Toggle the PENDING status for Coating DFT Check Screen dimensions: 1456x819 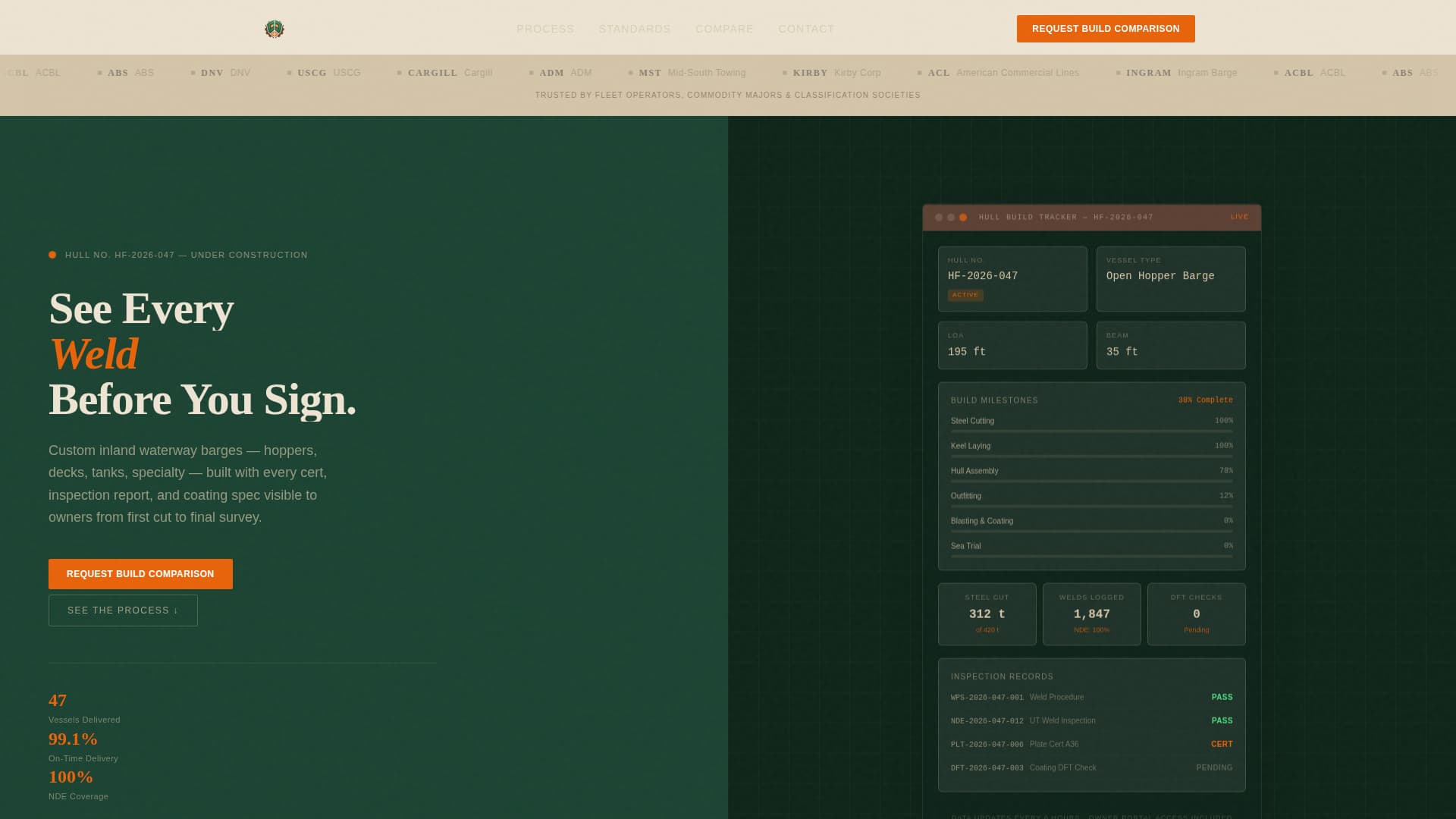[x=1214, y=767]
